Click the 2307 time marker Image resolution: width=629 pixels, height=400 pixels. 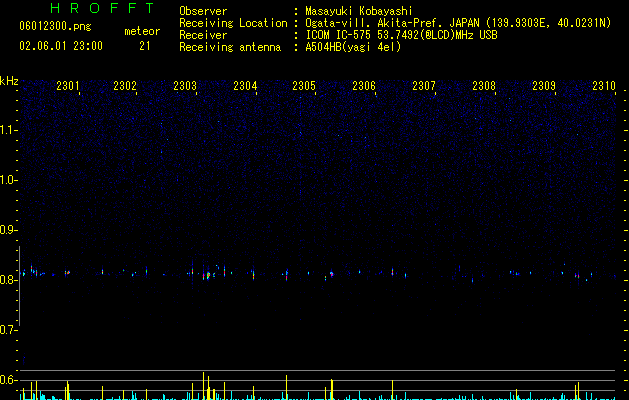click(424, 86)
